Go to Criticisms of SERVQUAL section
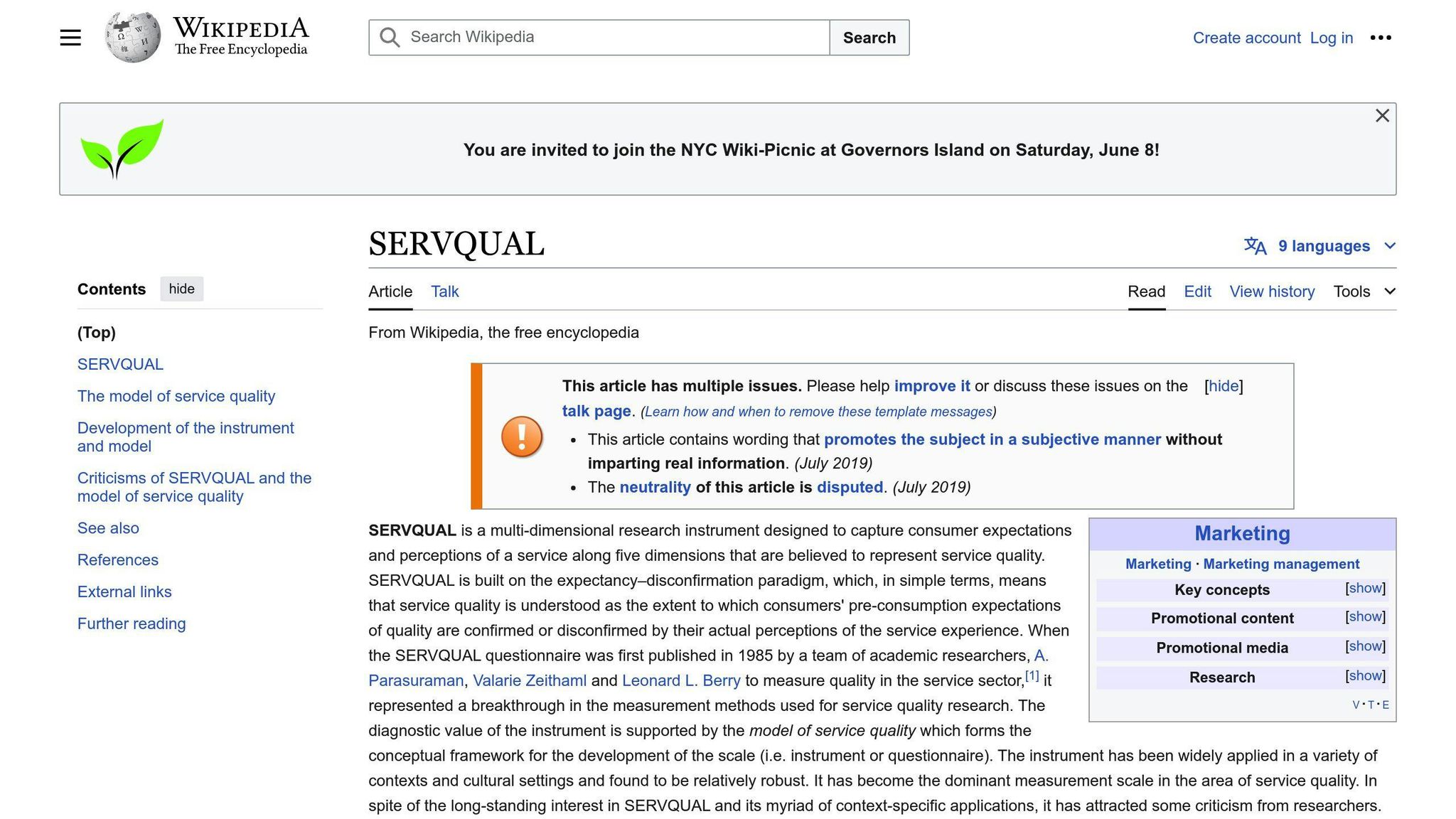The image size is (1456, 819). [x=194, y=487]
